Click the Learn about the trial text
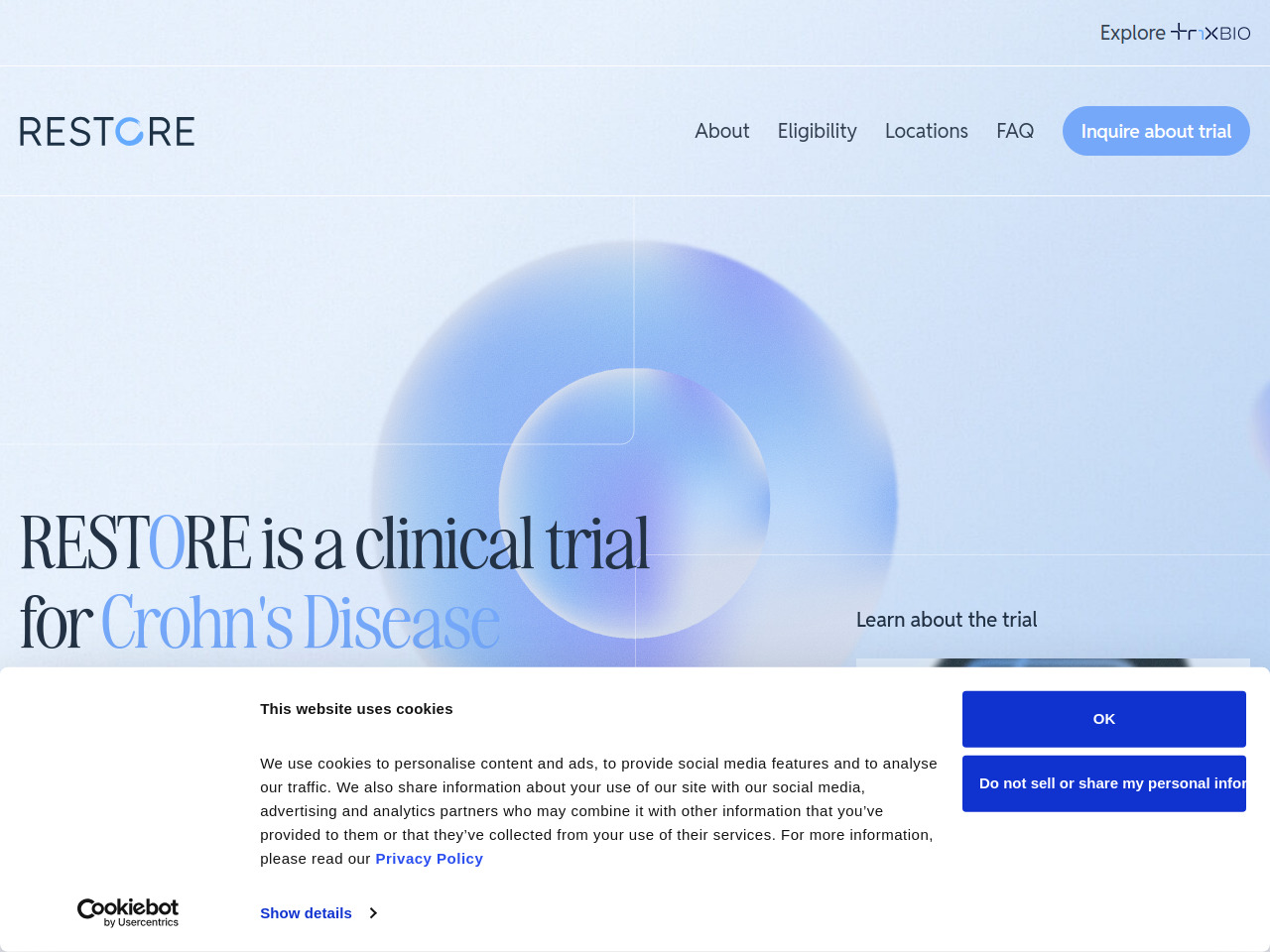This screenshot has width=1270, height=952. (947, 620)
